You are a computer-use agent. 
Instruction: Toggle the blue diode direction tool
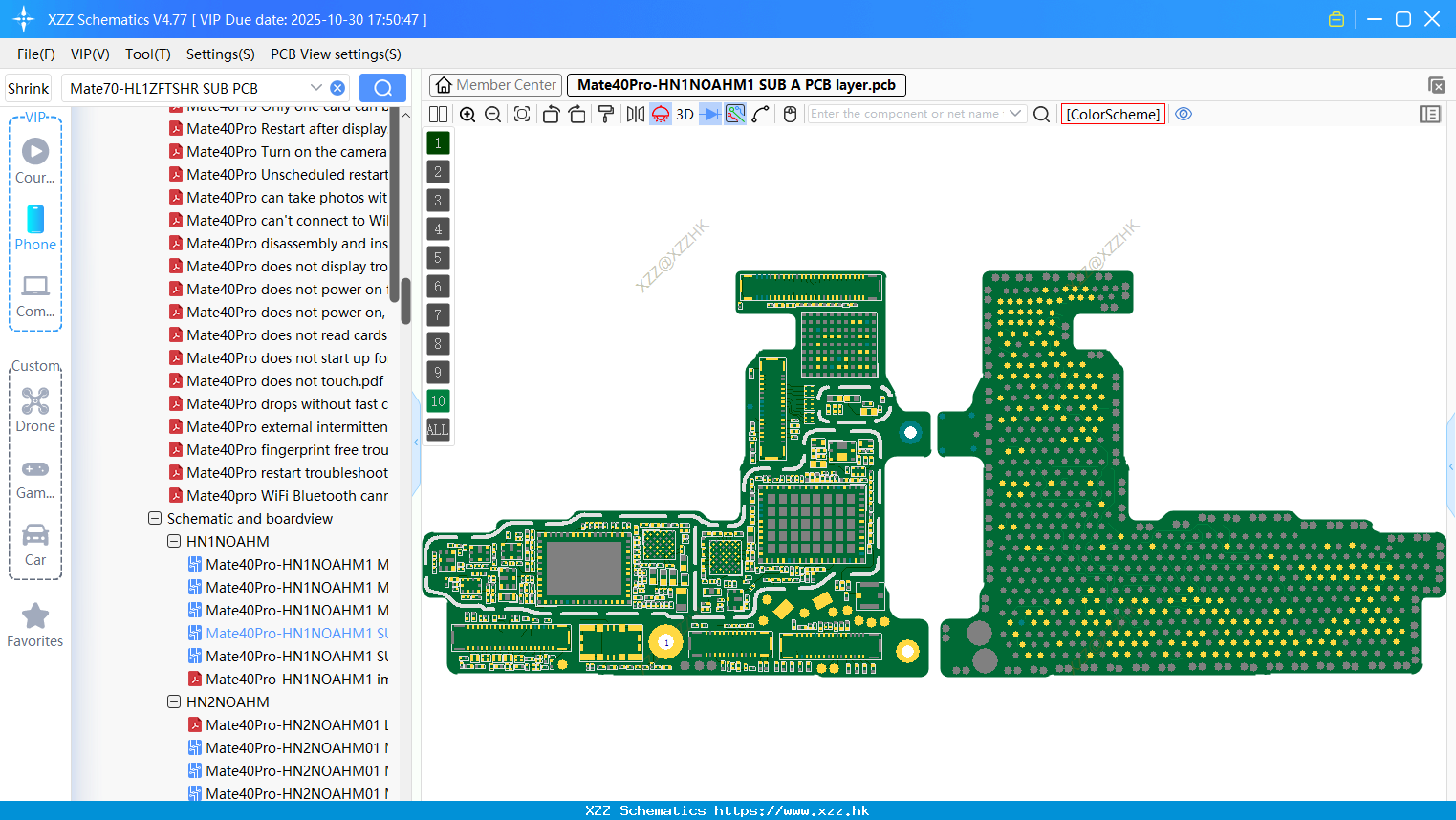pos(708,114)
